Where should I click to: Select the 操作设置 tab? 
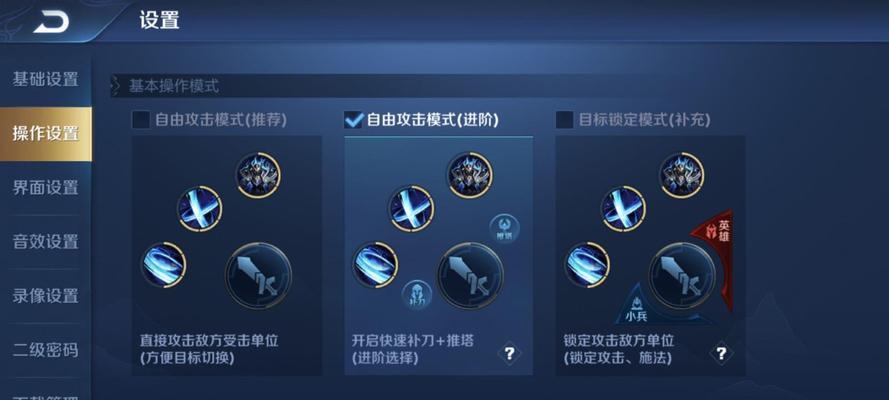point(45,134)
